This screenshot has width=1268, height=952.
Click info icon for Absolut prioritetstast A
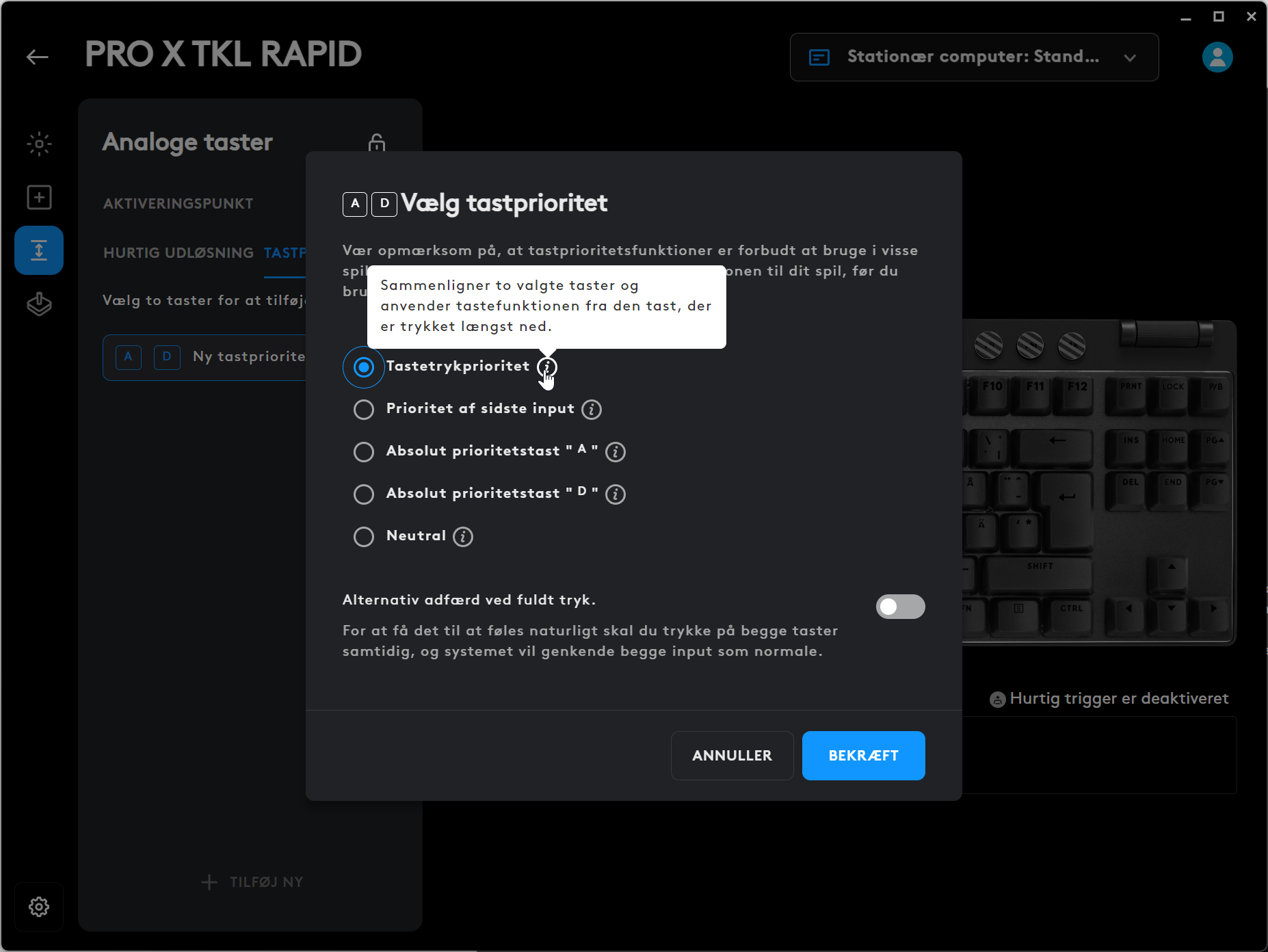(616, 452)
